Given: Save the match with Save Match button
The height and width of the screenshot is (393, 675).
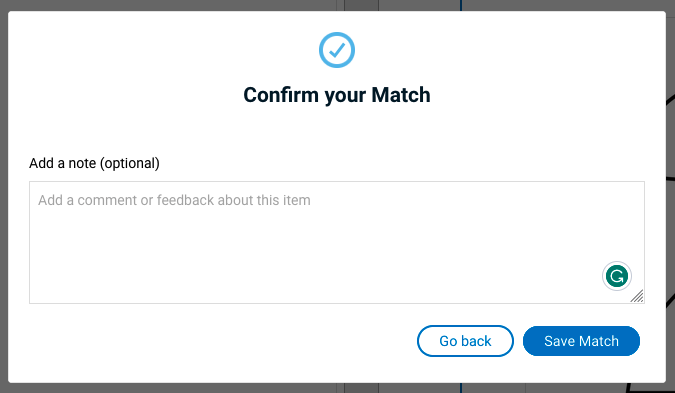Looking at the screenshot, I should (581, 341).
